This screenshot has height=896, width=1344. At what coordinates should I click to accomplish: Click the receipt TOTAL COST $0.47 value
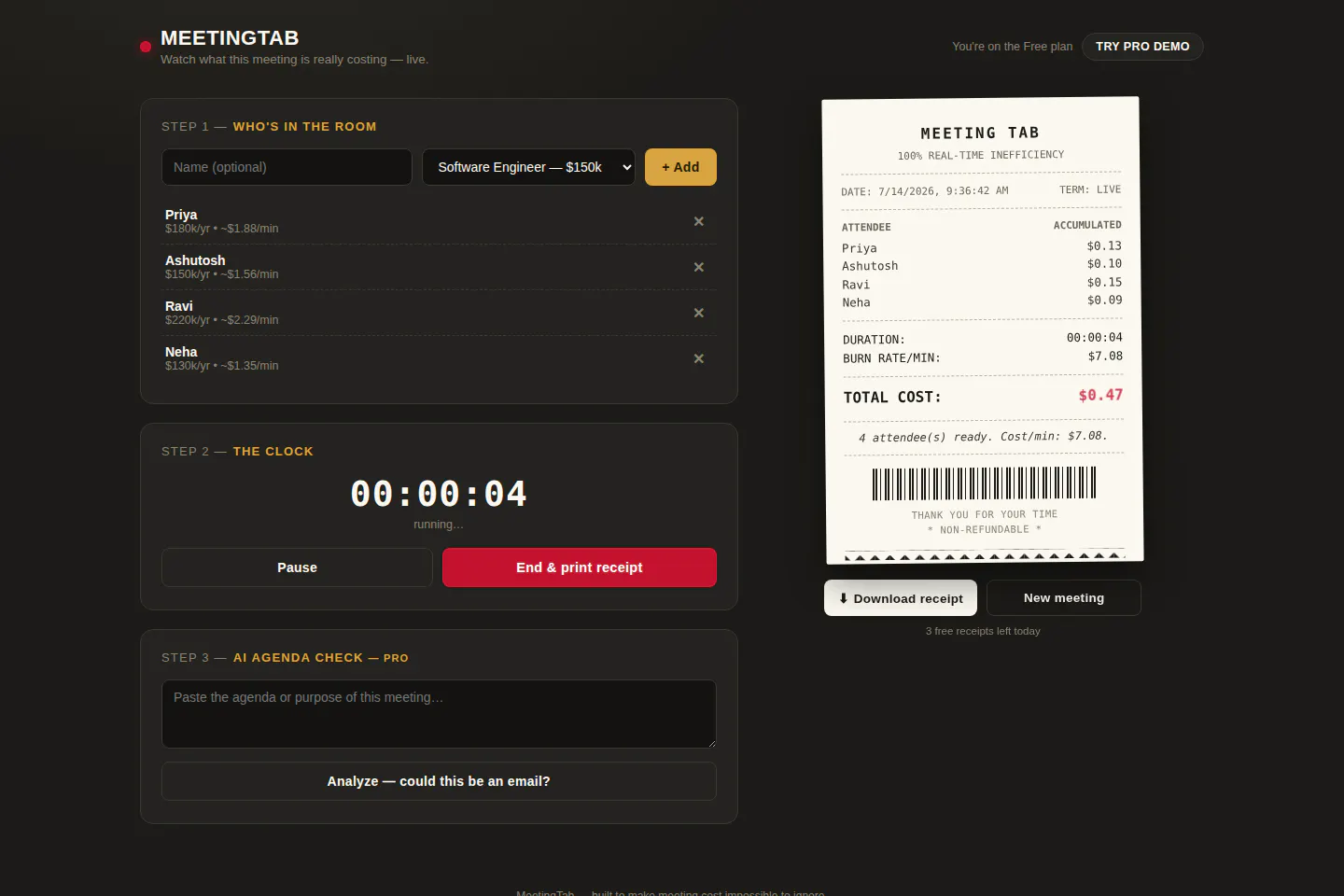[x=1100, y=395]
